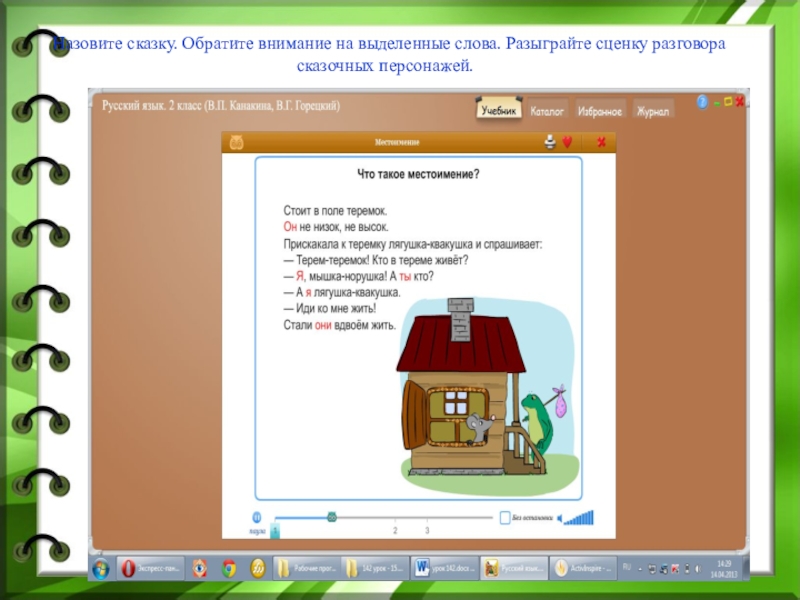The image size is (800, 600).
Task: Click the title 'Что такое местоимение?'
Action: [x=418, y=174]
